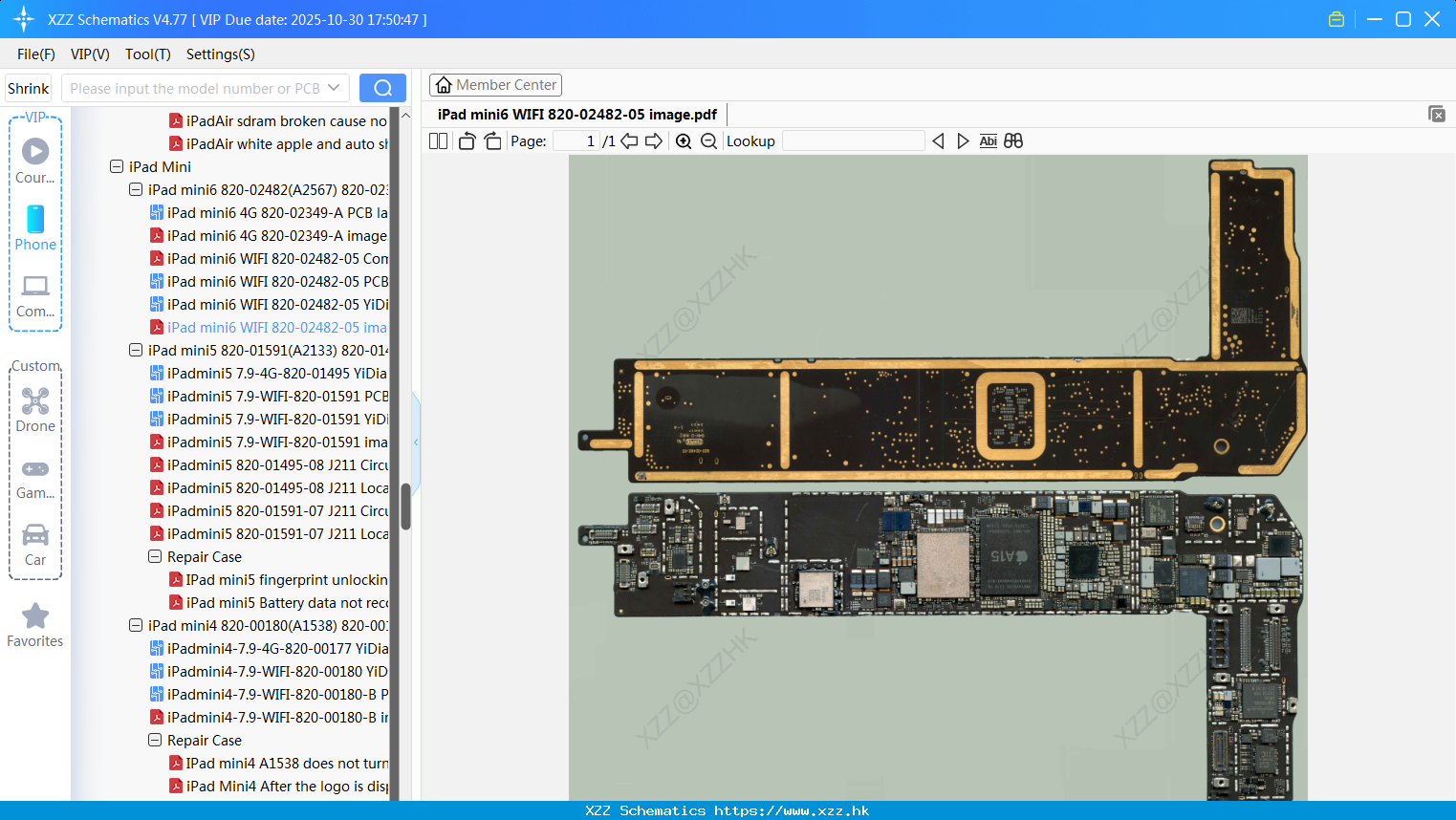1456x820 pixels.
Task: Rotate the page counterclockwise
Action: [467, 141]
